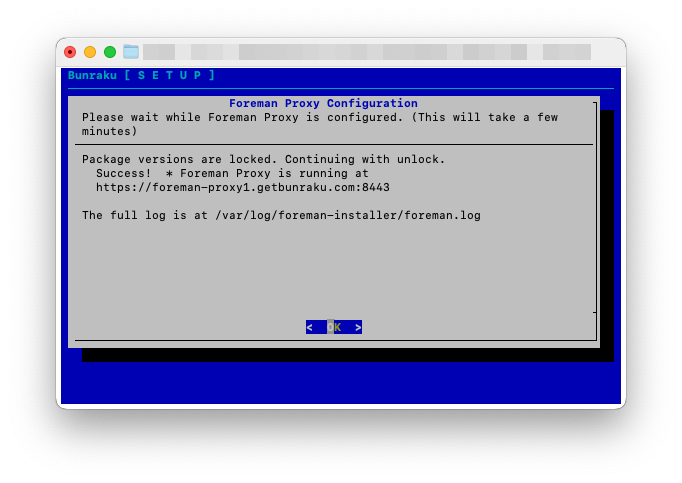Maximize window using green button
Screen dimensions: 682x483
click(110, 52)
